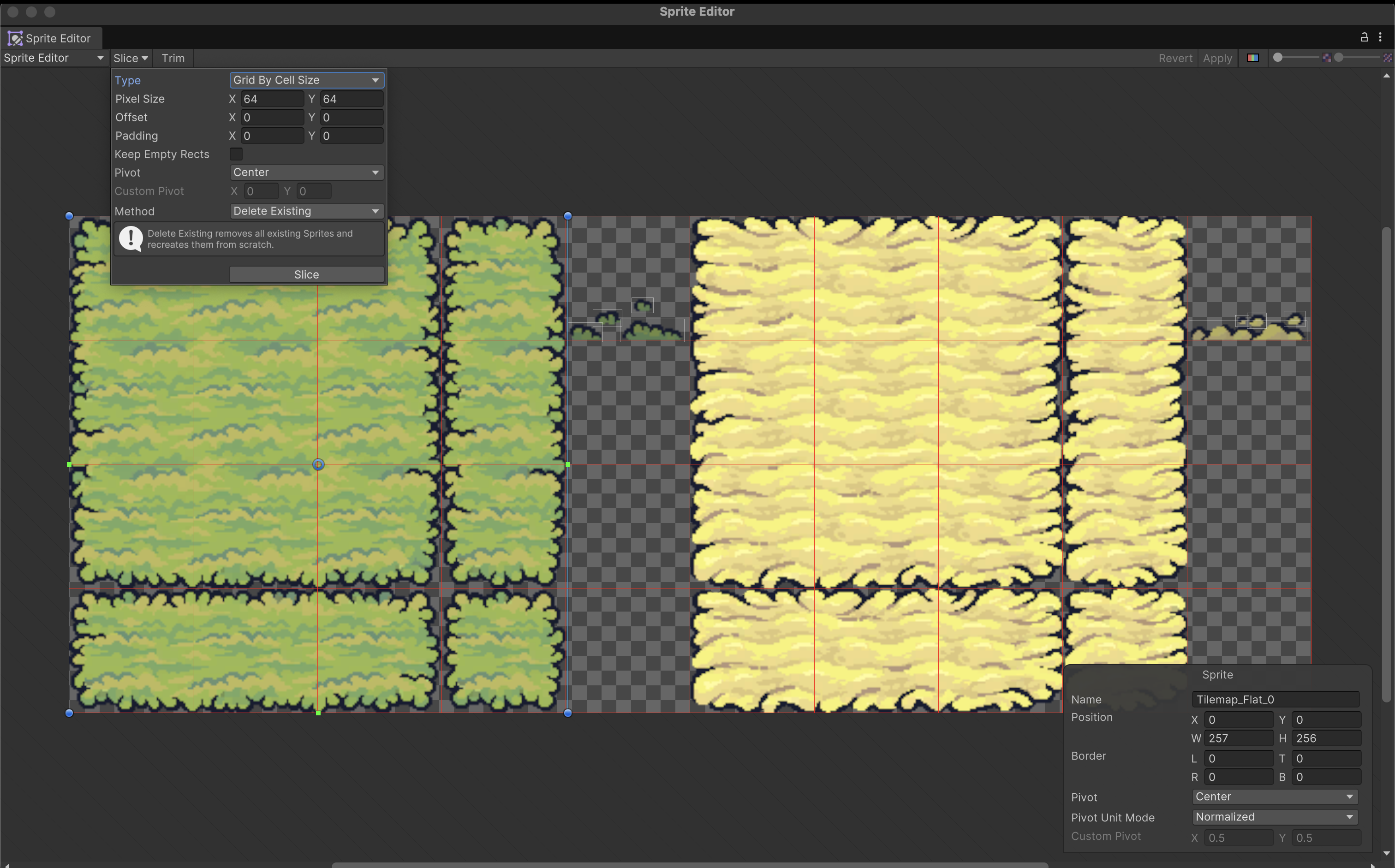The image size is (1395, 868).
Task: Click the mip level checker icon at far right
Action: click(x=1387, y=58)
